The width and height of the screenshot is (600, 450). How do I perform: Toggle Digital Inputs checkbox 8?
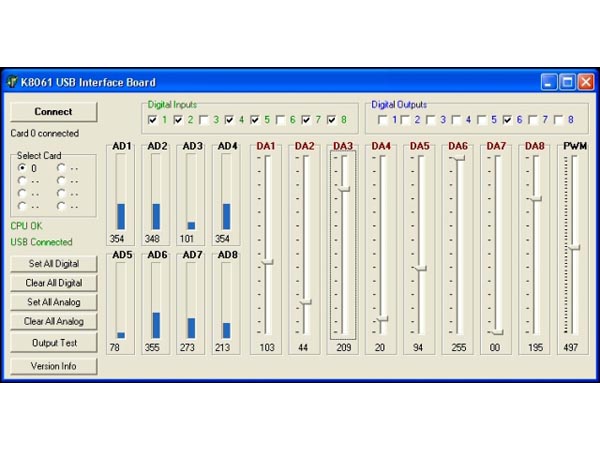point(332,120)
